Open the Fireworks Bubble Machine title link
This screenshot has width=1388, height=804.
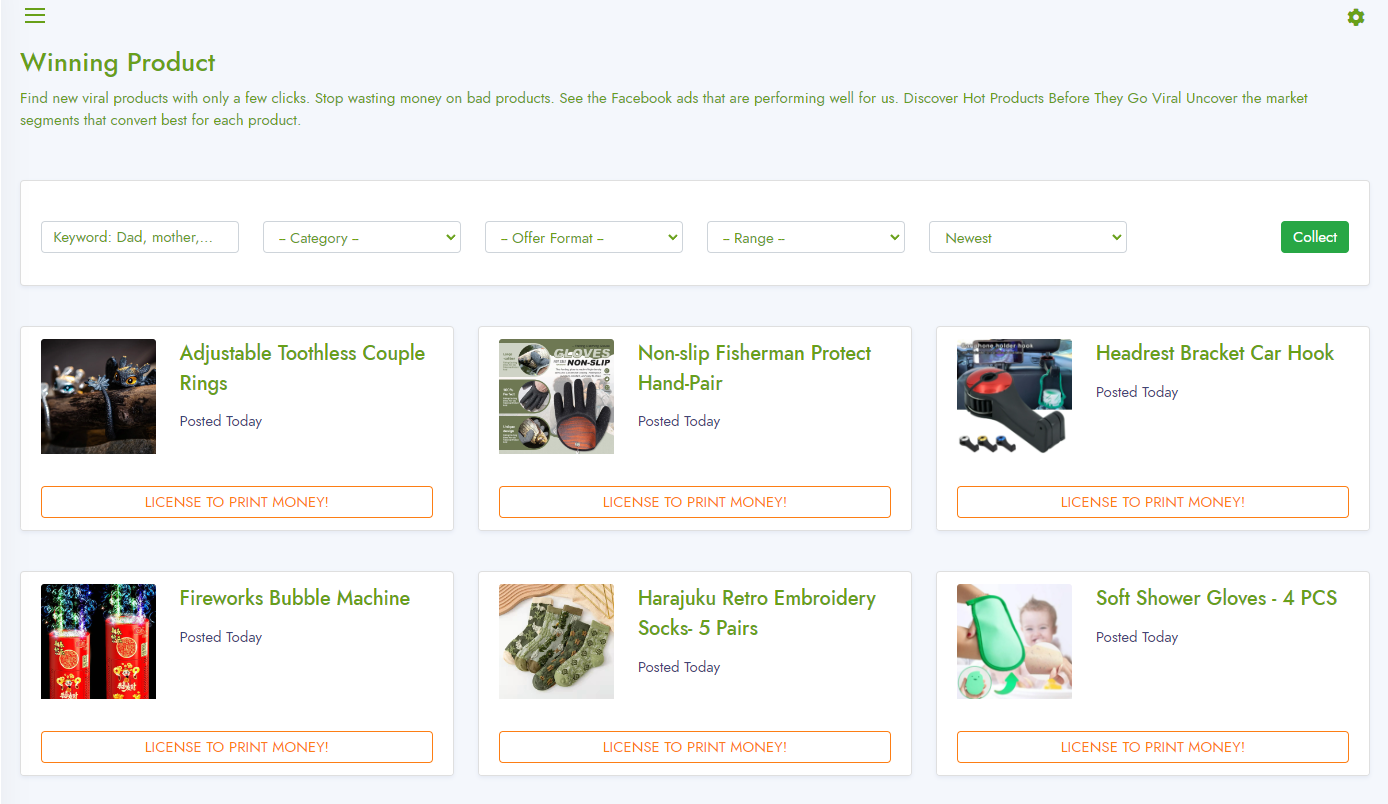click(x=295, y=598)
